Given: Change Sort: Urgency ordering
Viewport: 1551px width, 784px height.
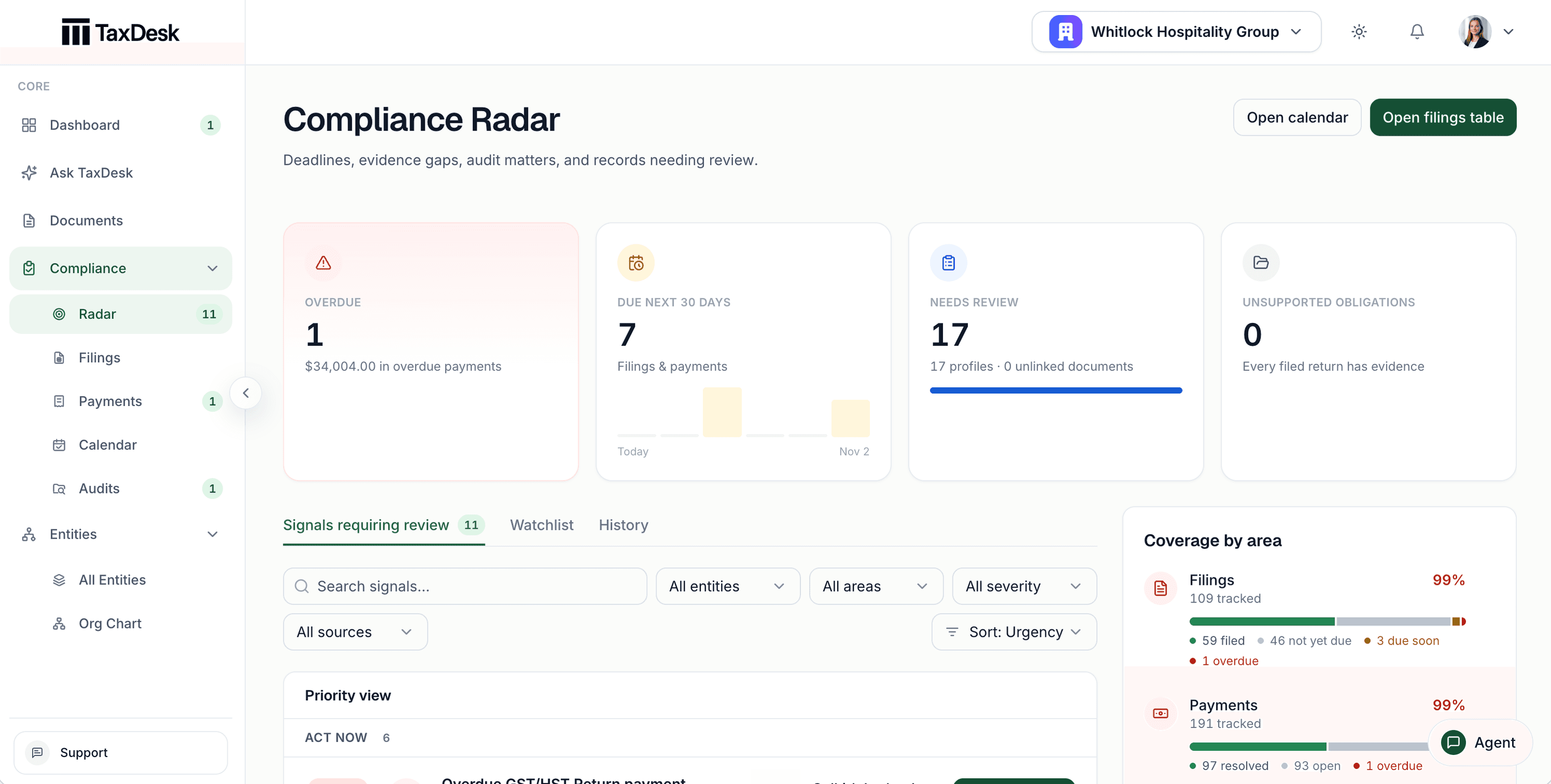Looking at the screenshot, I should [1014, 633].
